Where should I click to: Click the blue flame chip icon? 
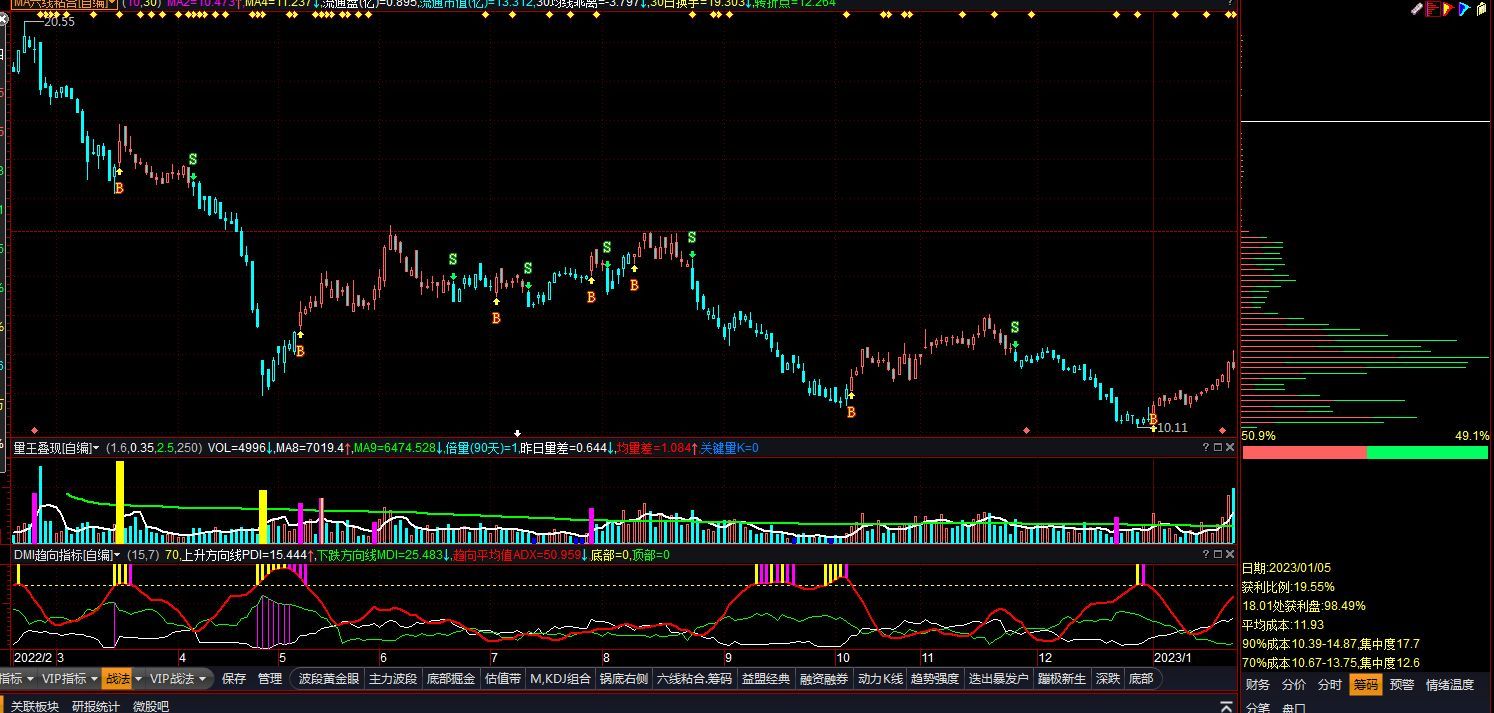[1464, 9]
